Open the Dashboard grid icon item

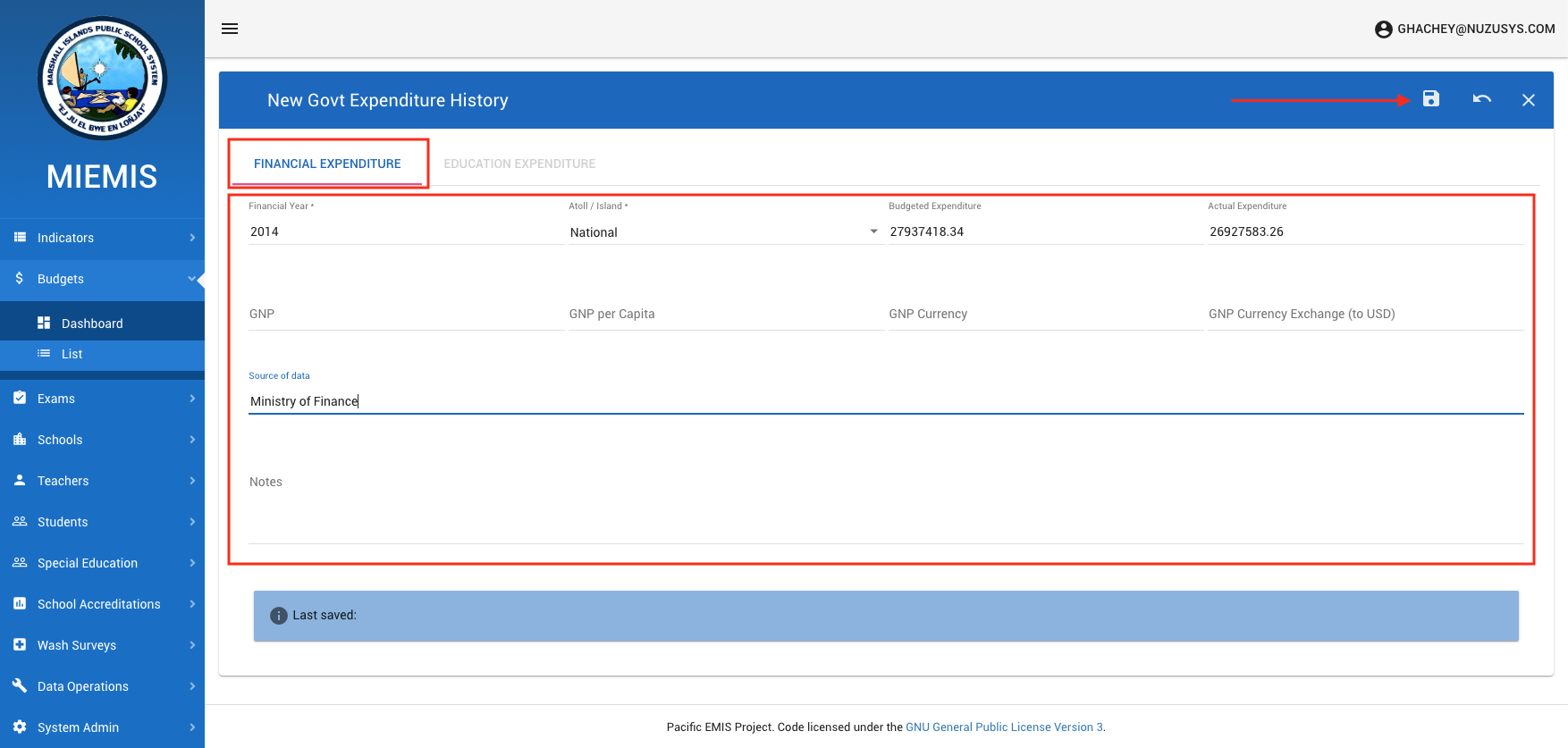tap(44, 323)
